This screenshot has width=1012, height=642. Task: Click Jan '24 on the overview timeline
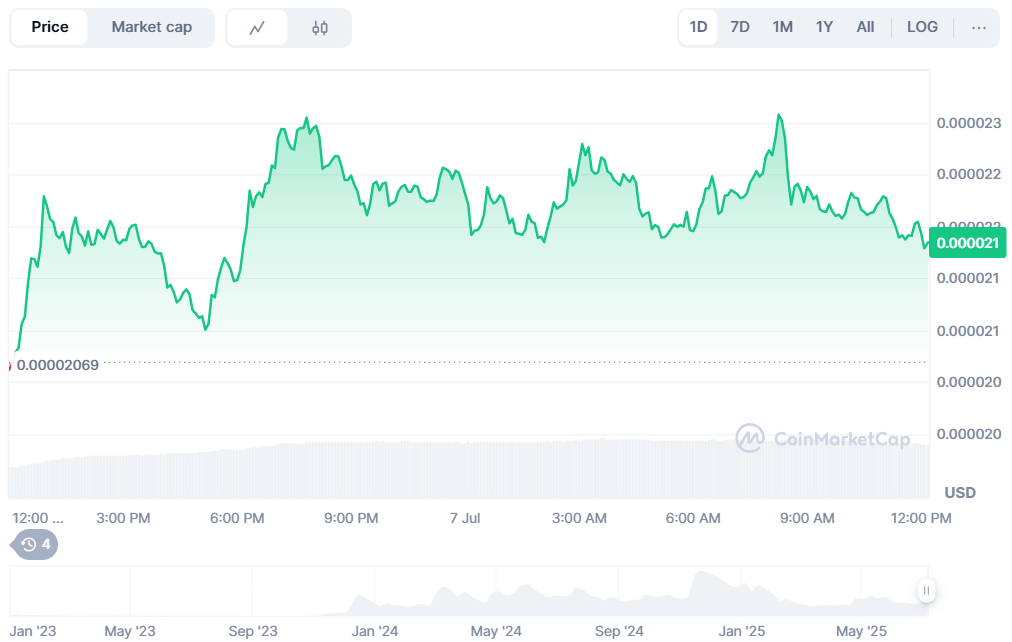coord(376,631)
